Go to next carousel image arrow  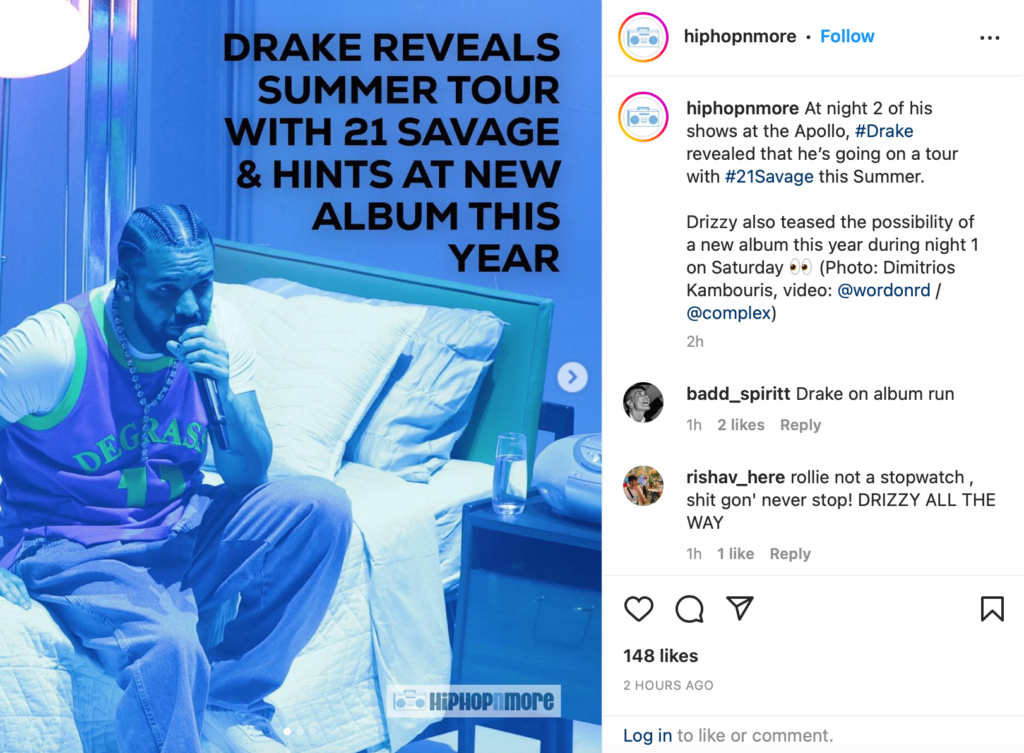pyautogui.click(x=572, y=377)
